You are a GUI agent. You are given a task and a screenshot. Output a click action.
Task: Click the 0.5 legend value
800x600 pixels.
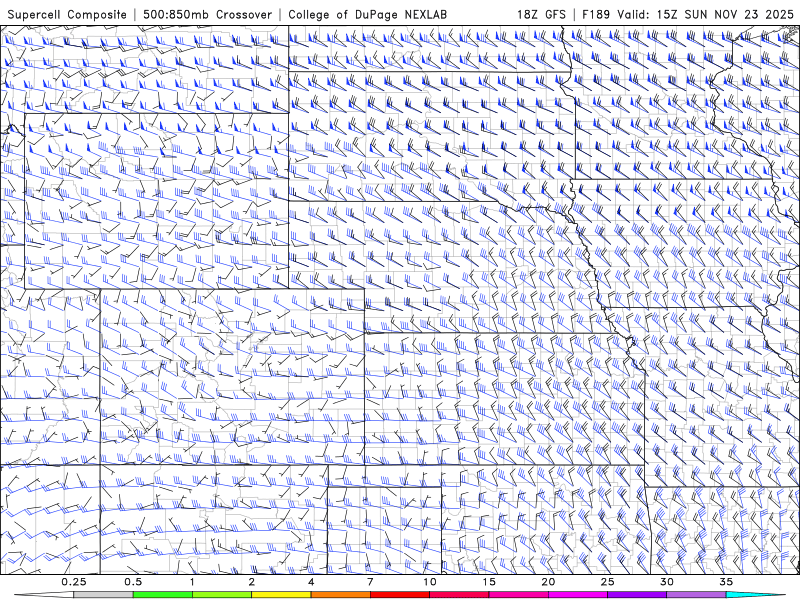[x=133, y=582]
